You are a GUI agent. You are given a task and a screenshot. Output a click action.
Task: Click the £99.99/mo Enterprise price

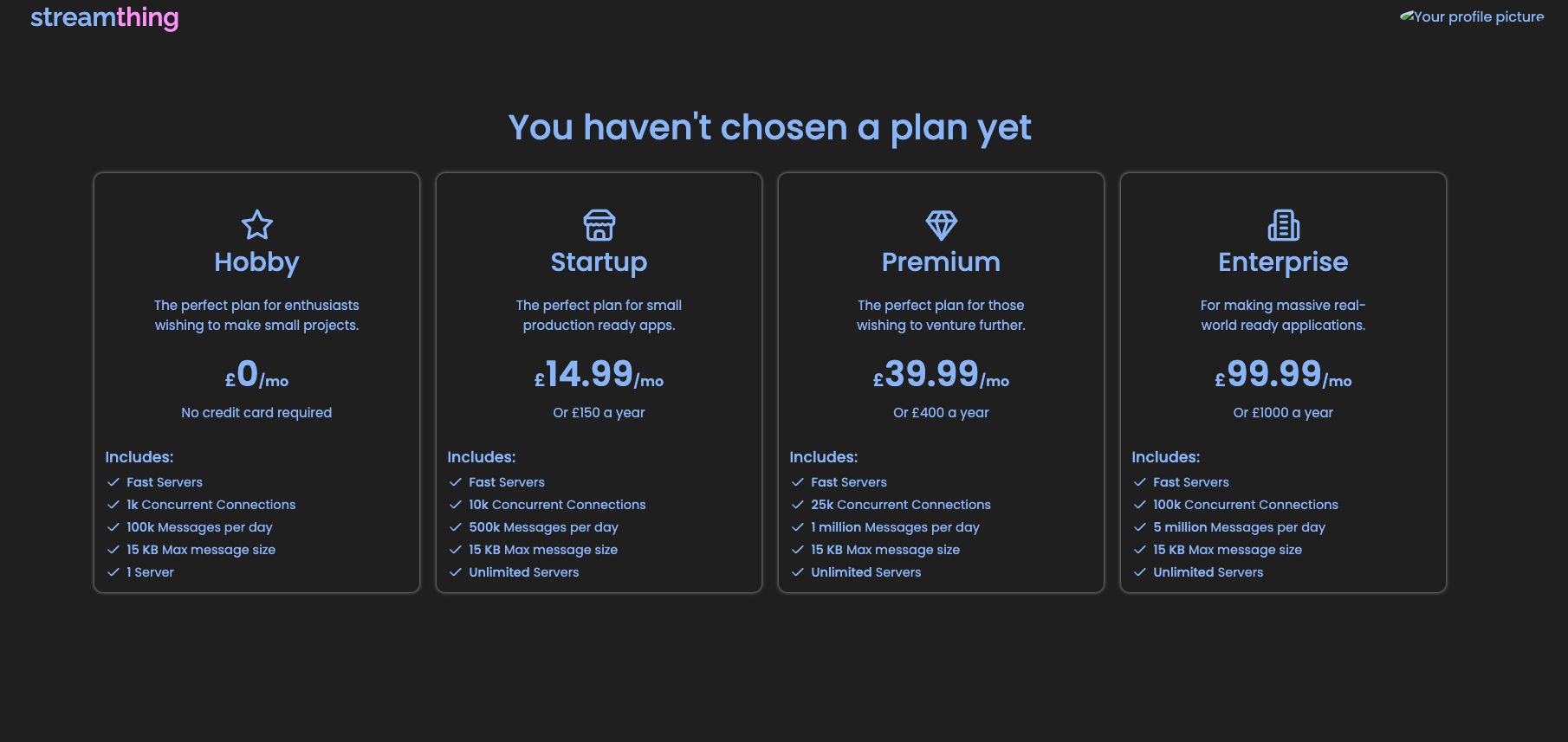[1283, 375]
